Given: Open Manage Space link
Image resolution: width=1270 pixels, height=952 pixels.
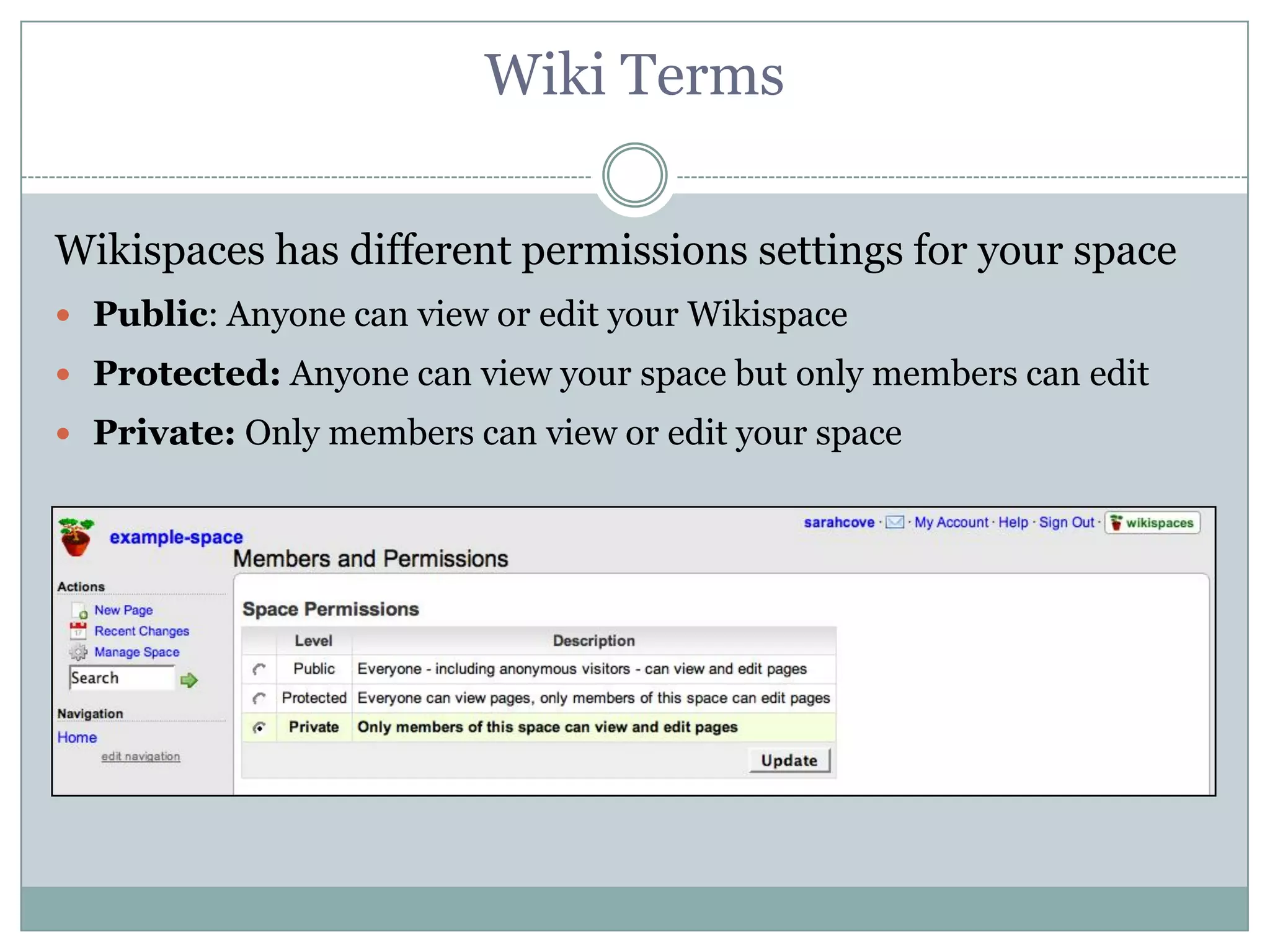Looking at the screenshot, I should (136, 652).
